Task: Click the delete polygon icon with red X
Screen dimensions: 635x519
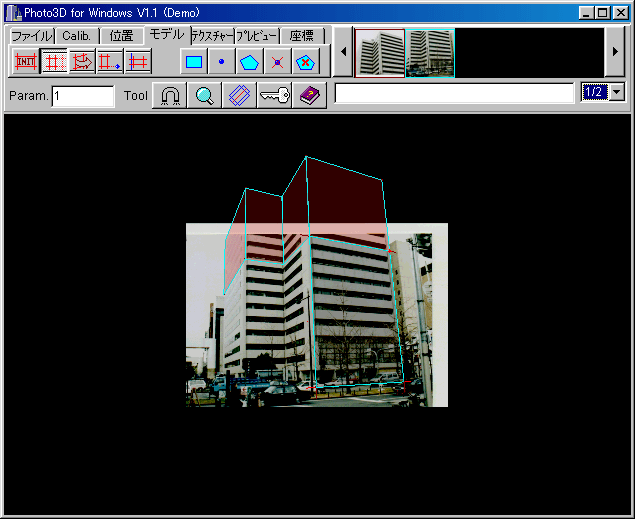Action: [306, 61]
